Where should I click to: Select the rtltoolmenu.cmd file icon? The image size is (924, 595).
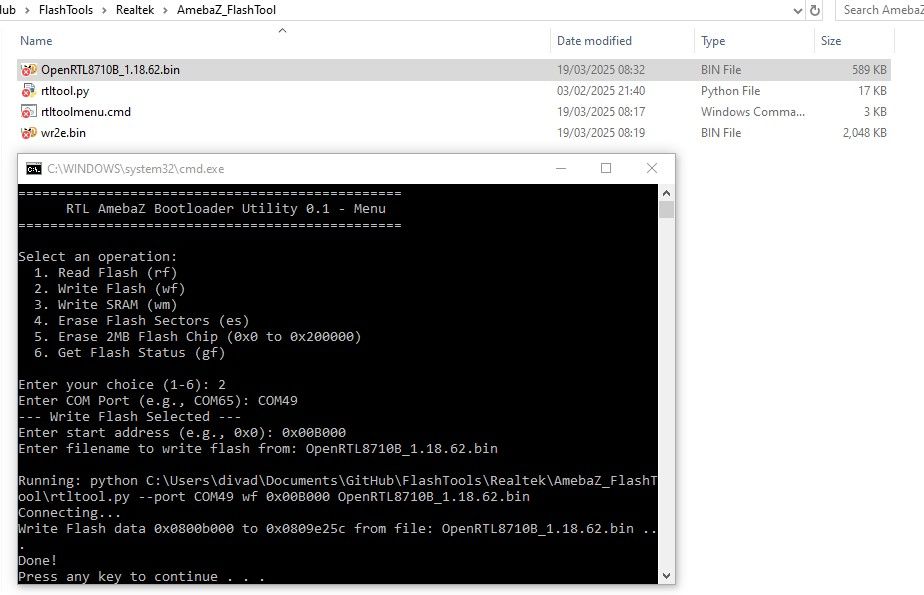(x=29, y=111)
